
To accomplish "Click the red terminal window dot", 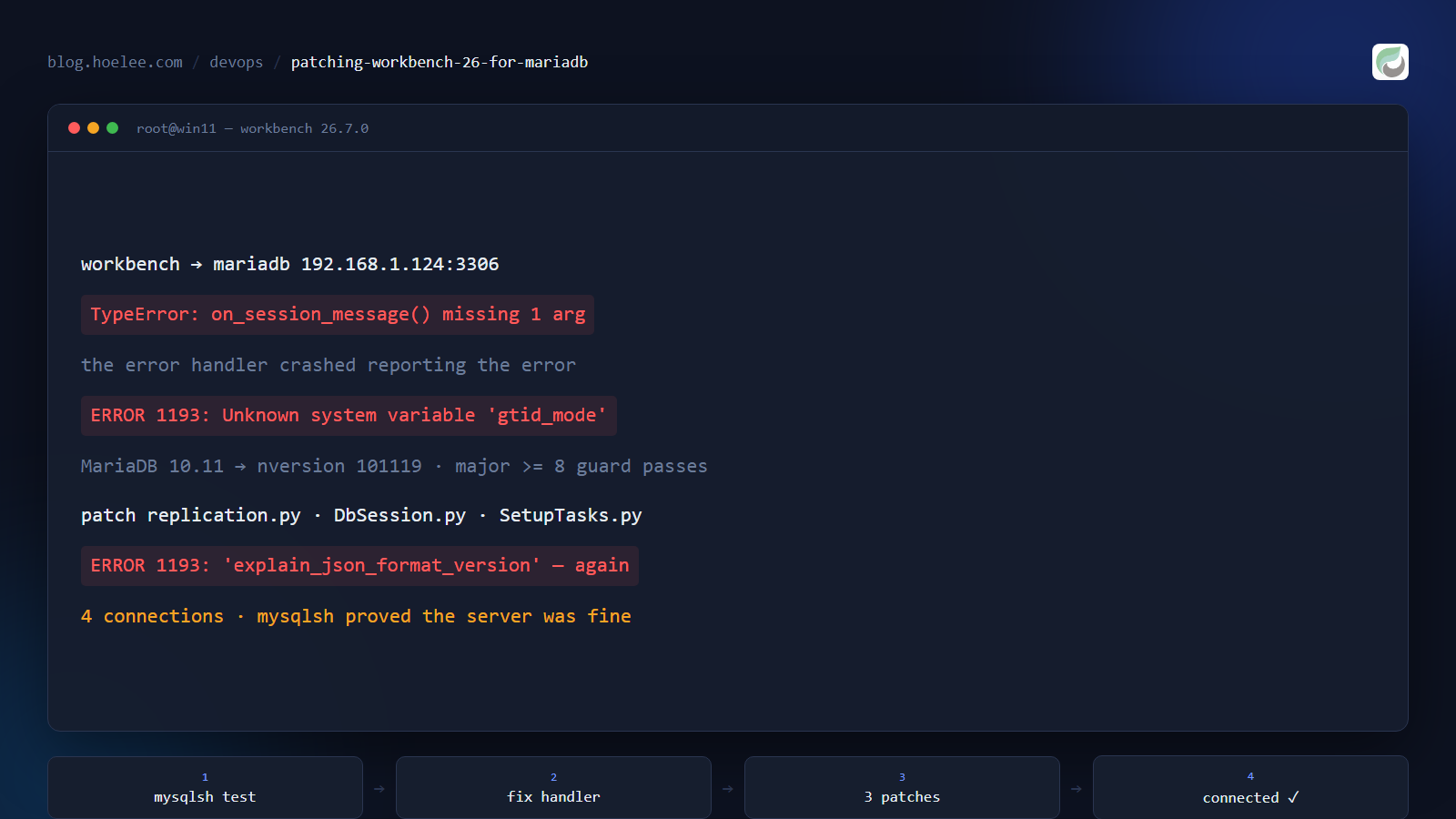I will 75,128.
